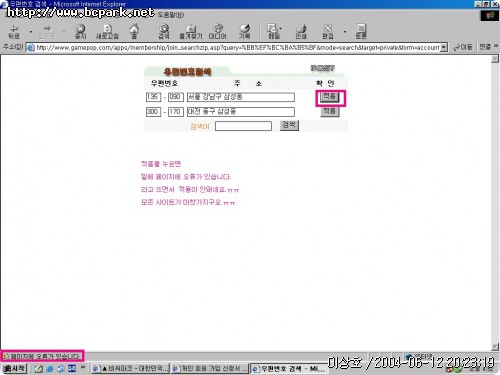This screenshot has width=500, height=375.
Task: Click the zip code field showing 170
Action: tap(176, 112)
